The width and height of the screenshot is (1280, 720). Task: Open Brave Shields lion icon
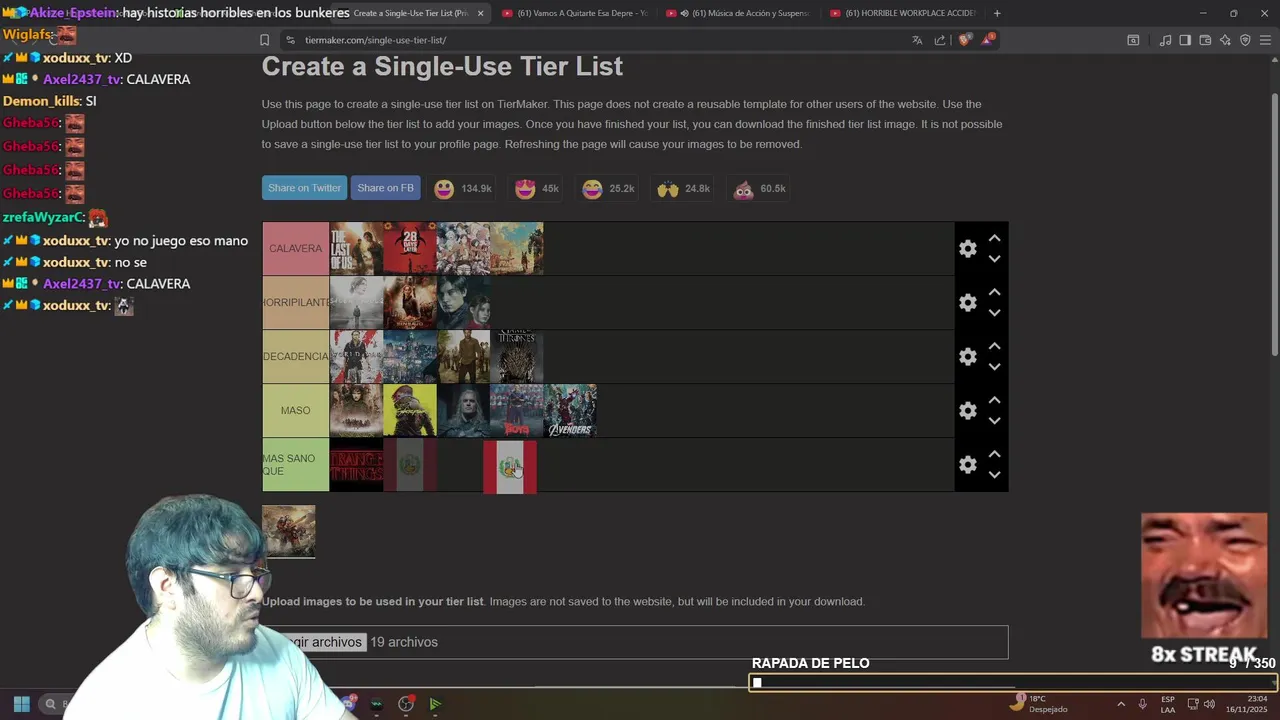[965, 40]
